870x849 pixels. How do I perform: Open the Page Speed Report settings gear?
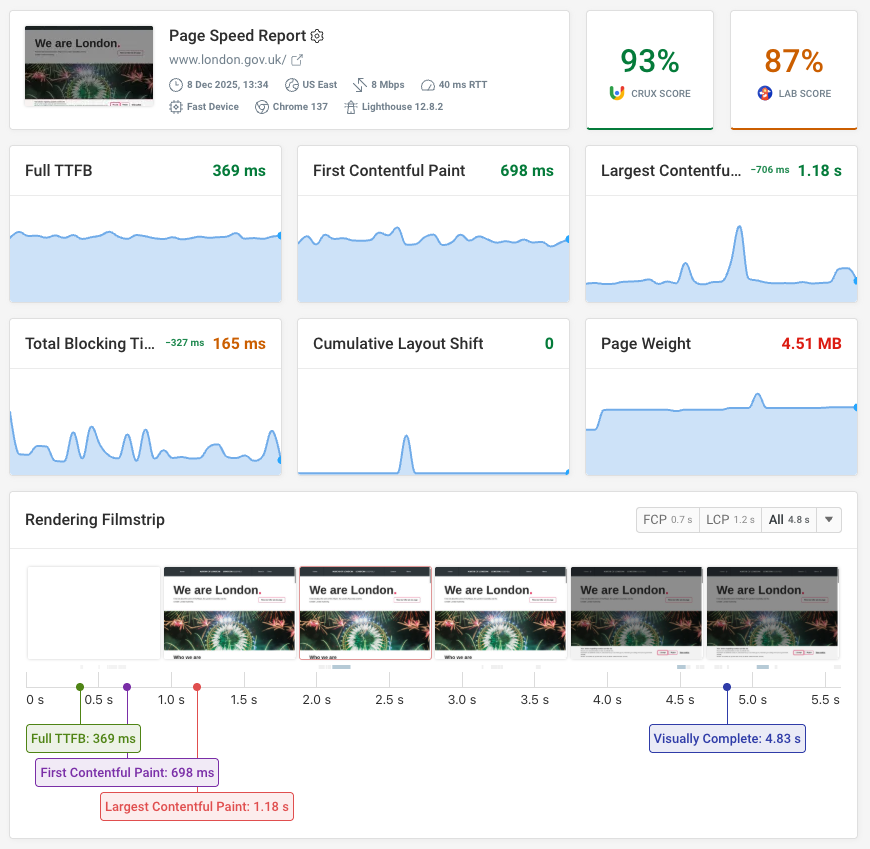(317, 36)
